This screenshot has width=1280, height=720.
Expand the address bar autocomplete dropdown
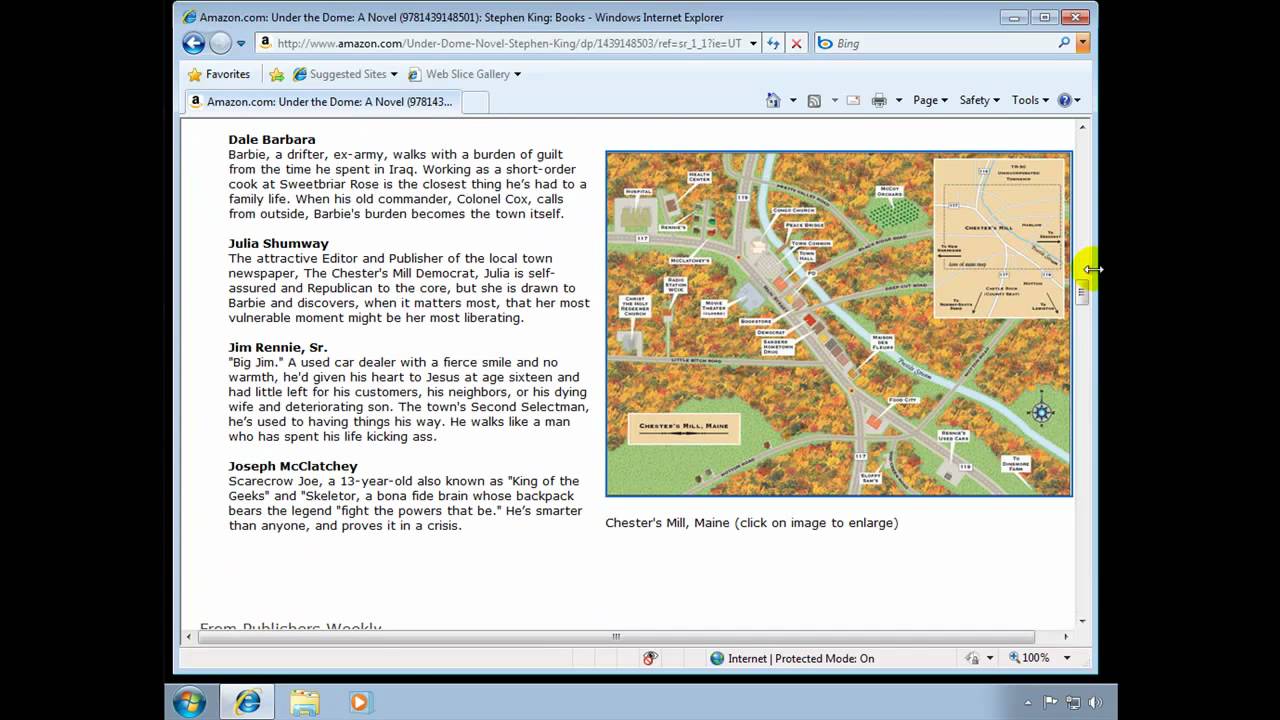pyautogui.click(x=753, y=43)
